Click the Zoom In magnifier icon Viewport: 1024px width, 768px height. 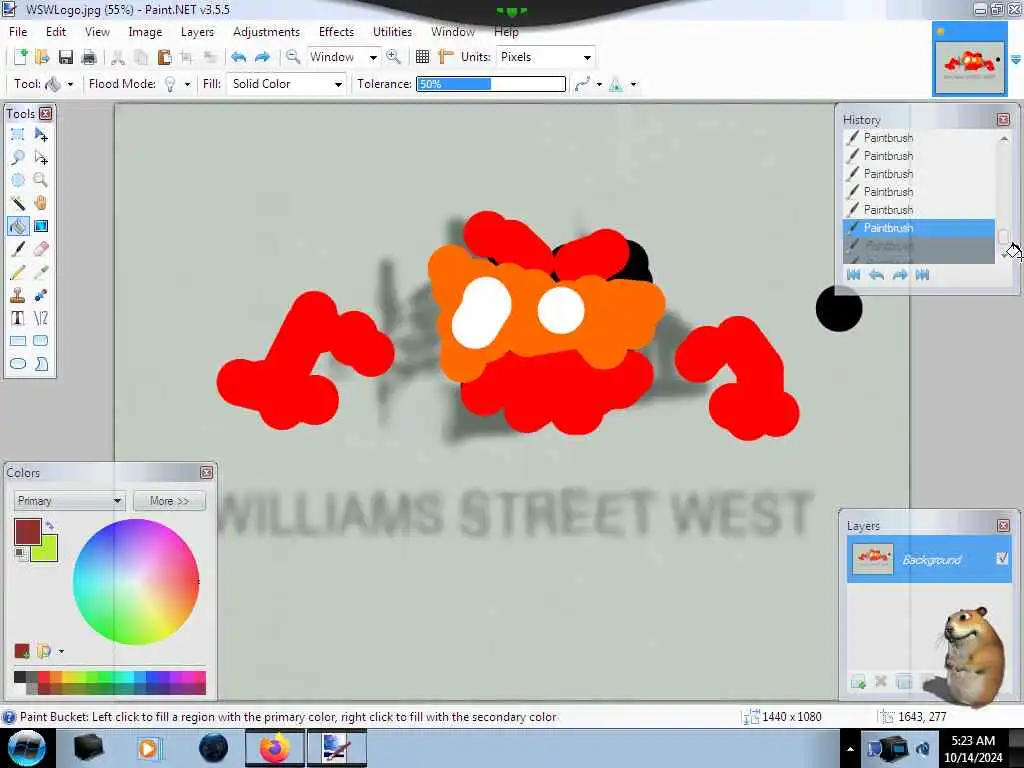pos(393,57)
